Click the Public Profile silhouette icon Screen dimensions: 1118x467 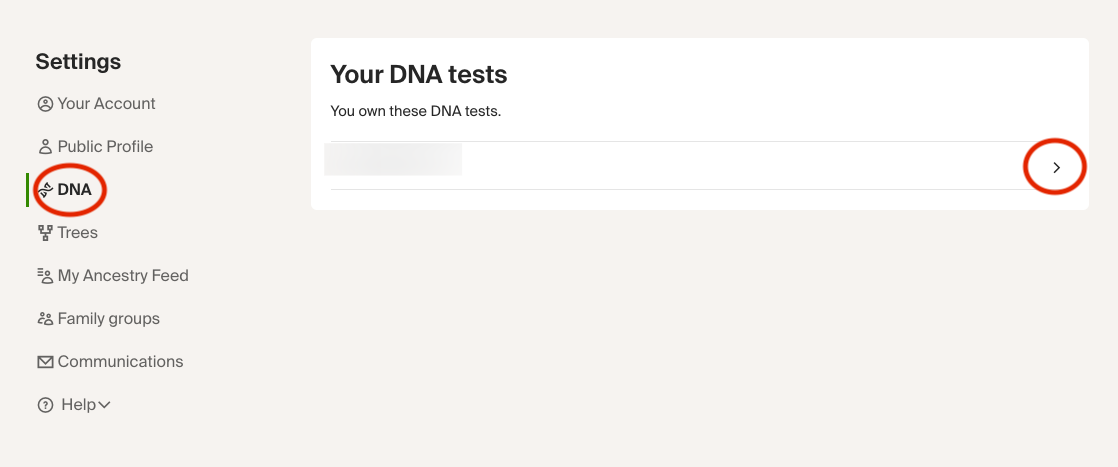[45, 147]
